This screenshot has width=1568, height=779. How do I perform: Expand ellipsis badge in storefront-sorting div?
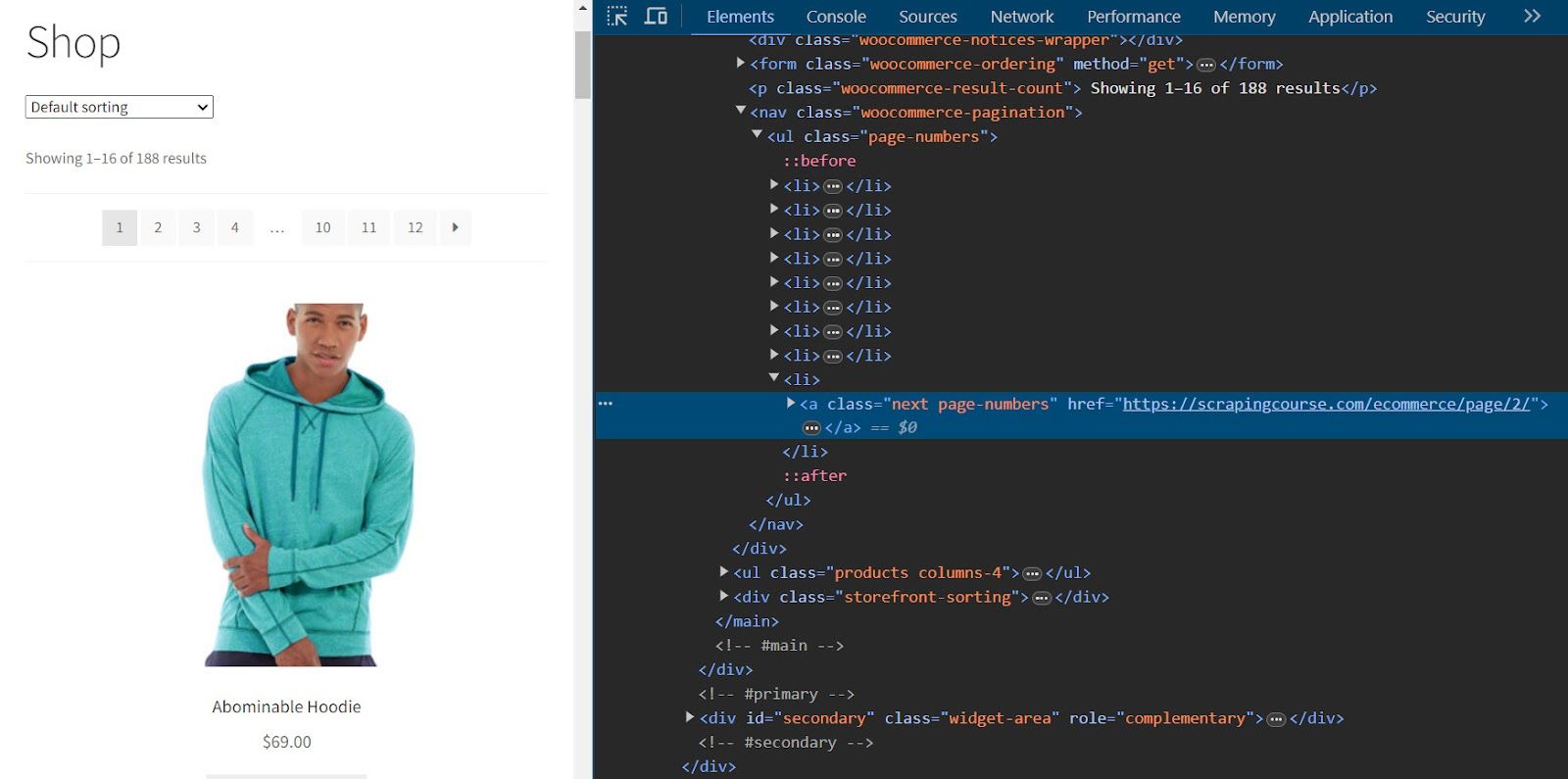point(1041,598)
